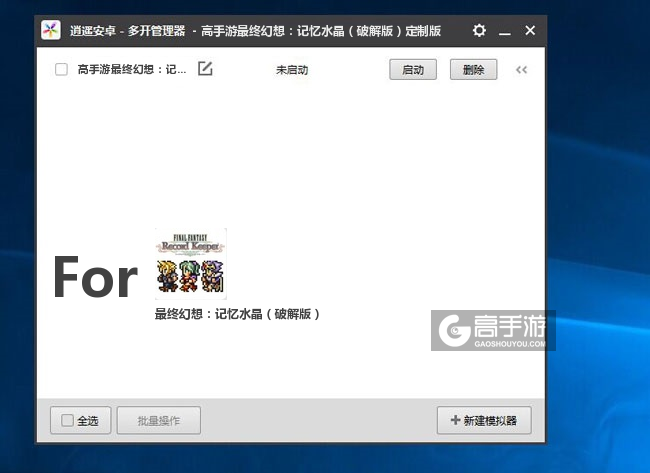
Task: Create a new emulator via 新建模拟器
Action: [484, 420]
